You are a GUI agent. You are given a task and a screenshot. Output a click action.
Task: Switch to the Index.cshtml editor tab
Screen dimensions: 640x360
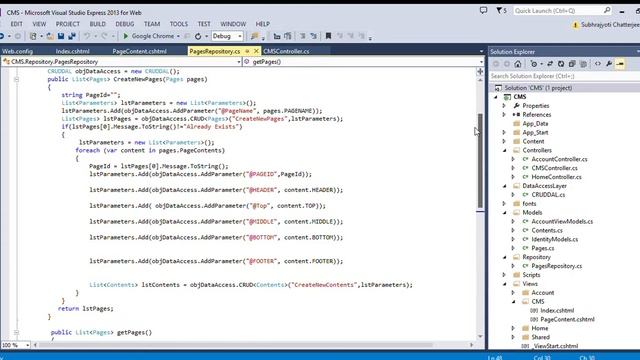point(73,51)
